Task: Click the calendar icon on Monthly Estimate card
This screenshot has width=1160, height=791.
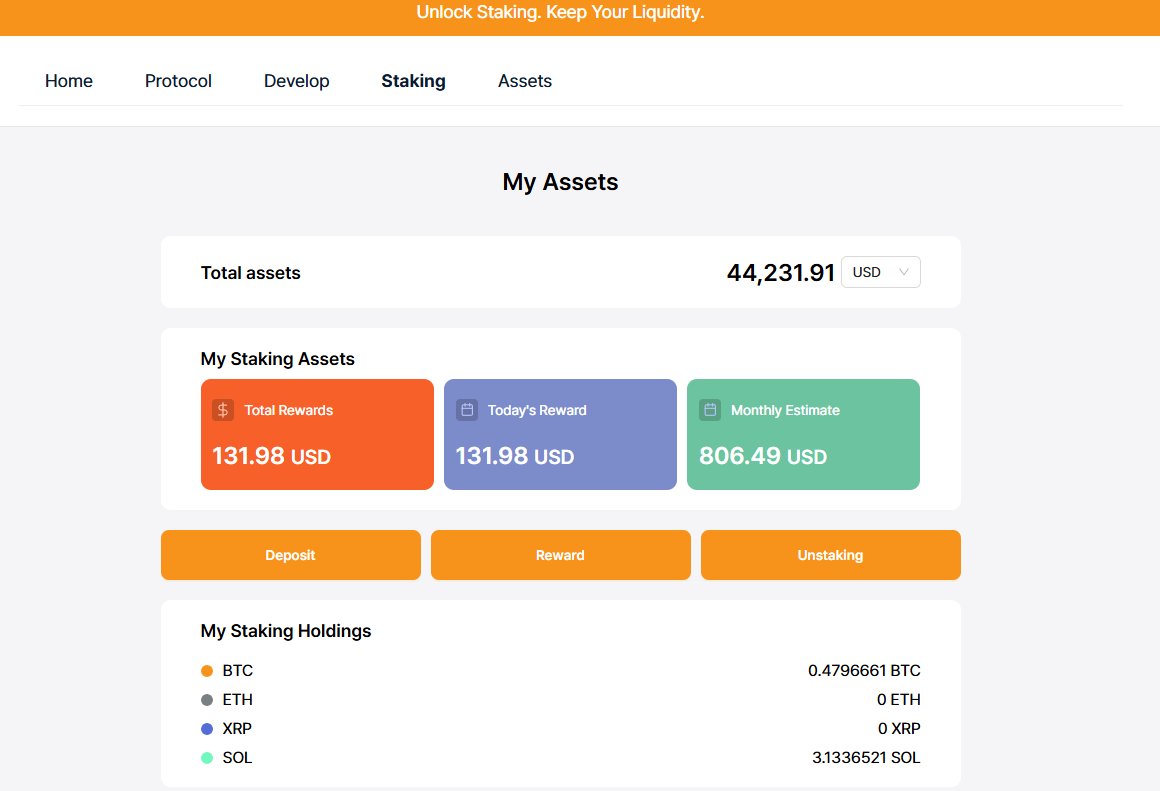Action: click(x=710, y=410)
